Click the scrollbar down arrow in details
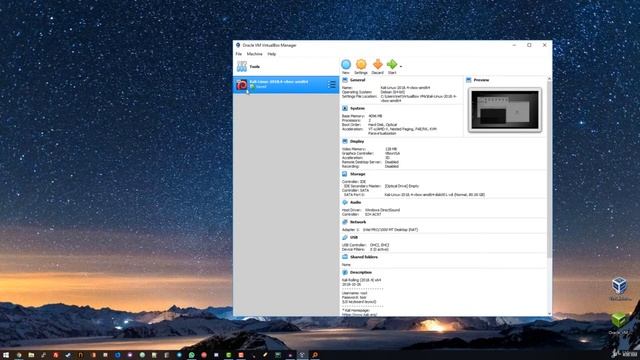 pos(549,314)
